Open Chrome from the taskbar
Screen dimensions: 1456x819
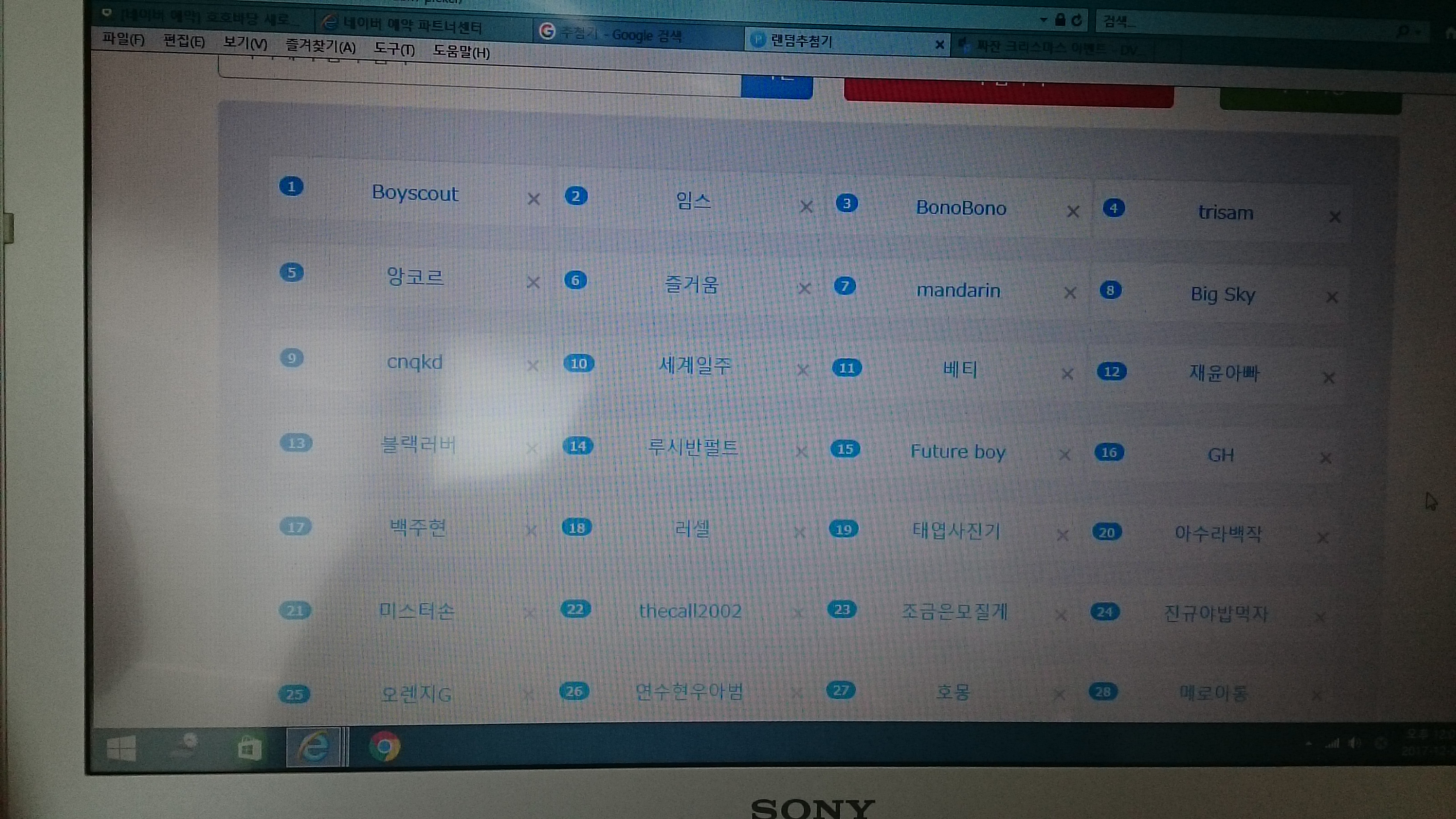[385, 747]
